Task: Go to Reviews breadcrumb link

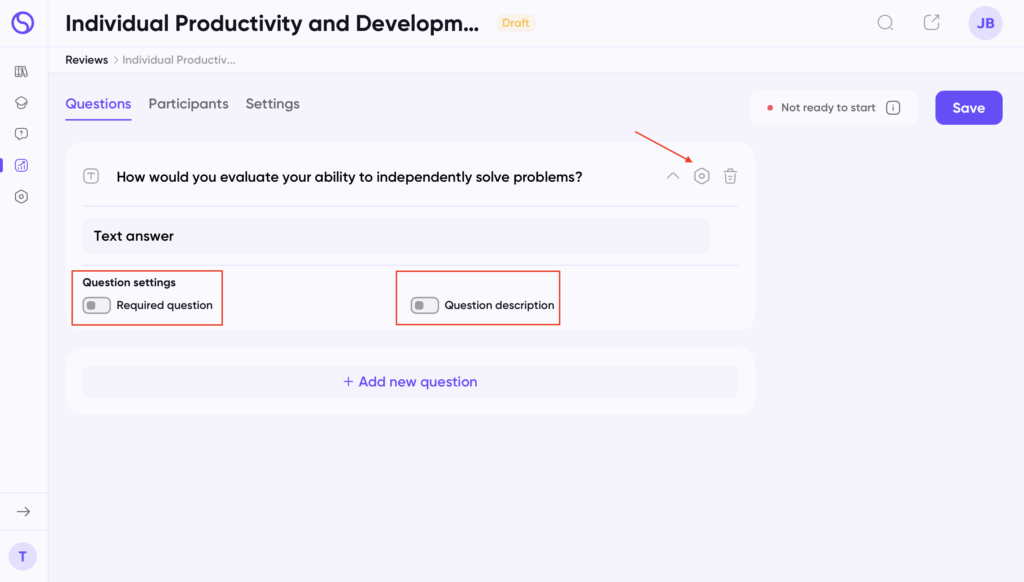Action: tap(86, 60)
